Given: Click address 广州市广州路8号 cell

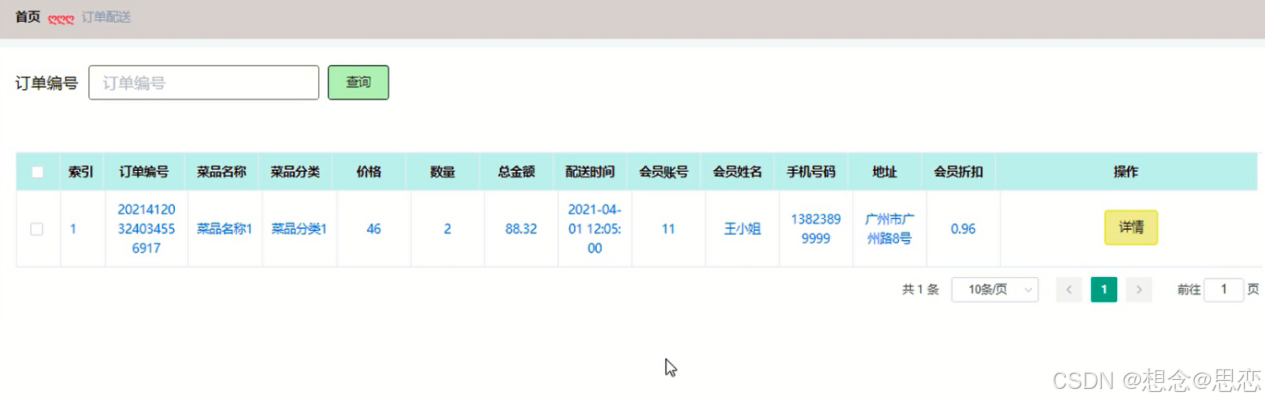Looking at the screenshot, I should (x=889, y=229).
